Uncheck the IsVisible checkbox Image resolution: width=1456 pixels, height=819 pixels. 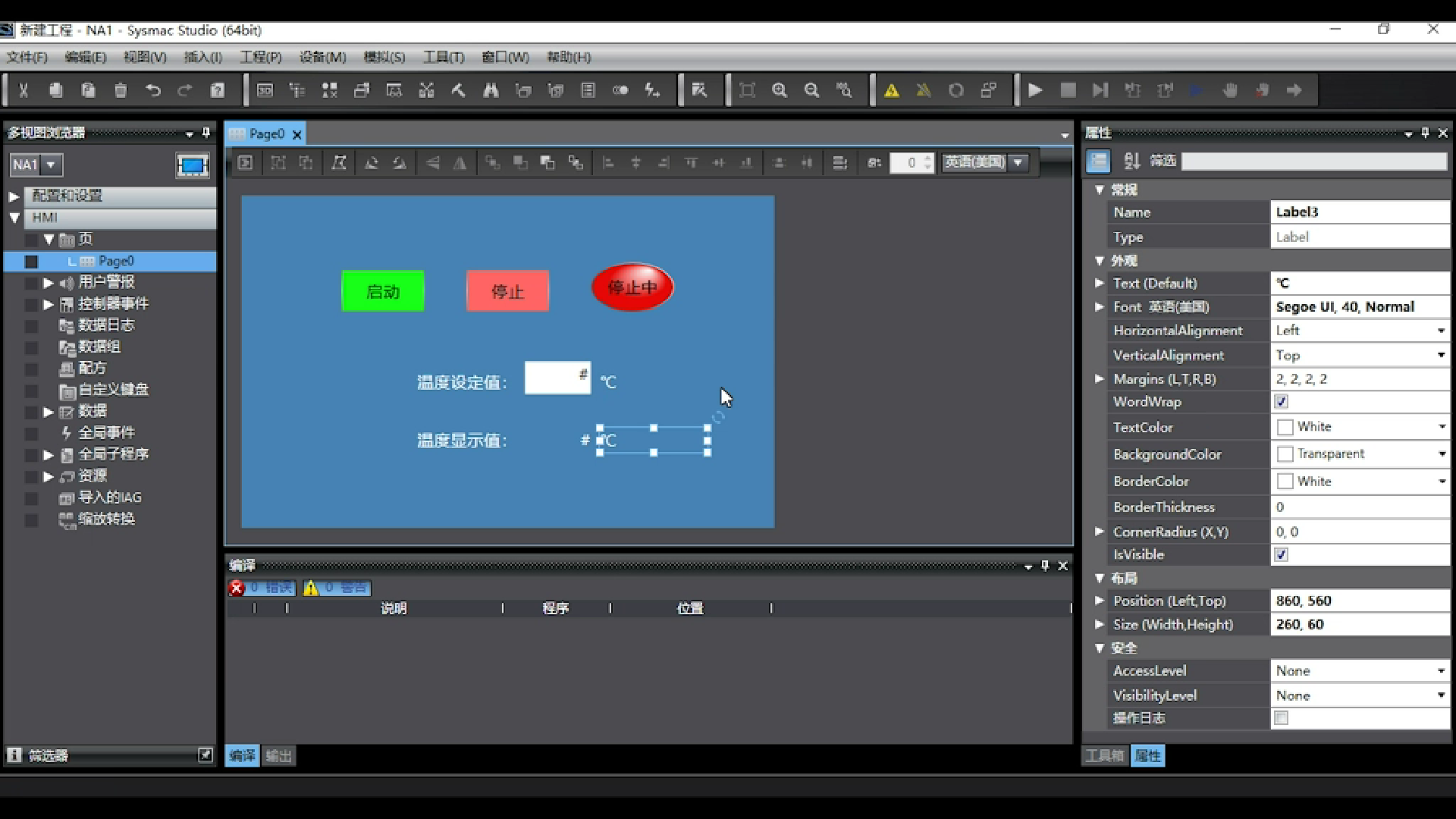1282,555
